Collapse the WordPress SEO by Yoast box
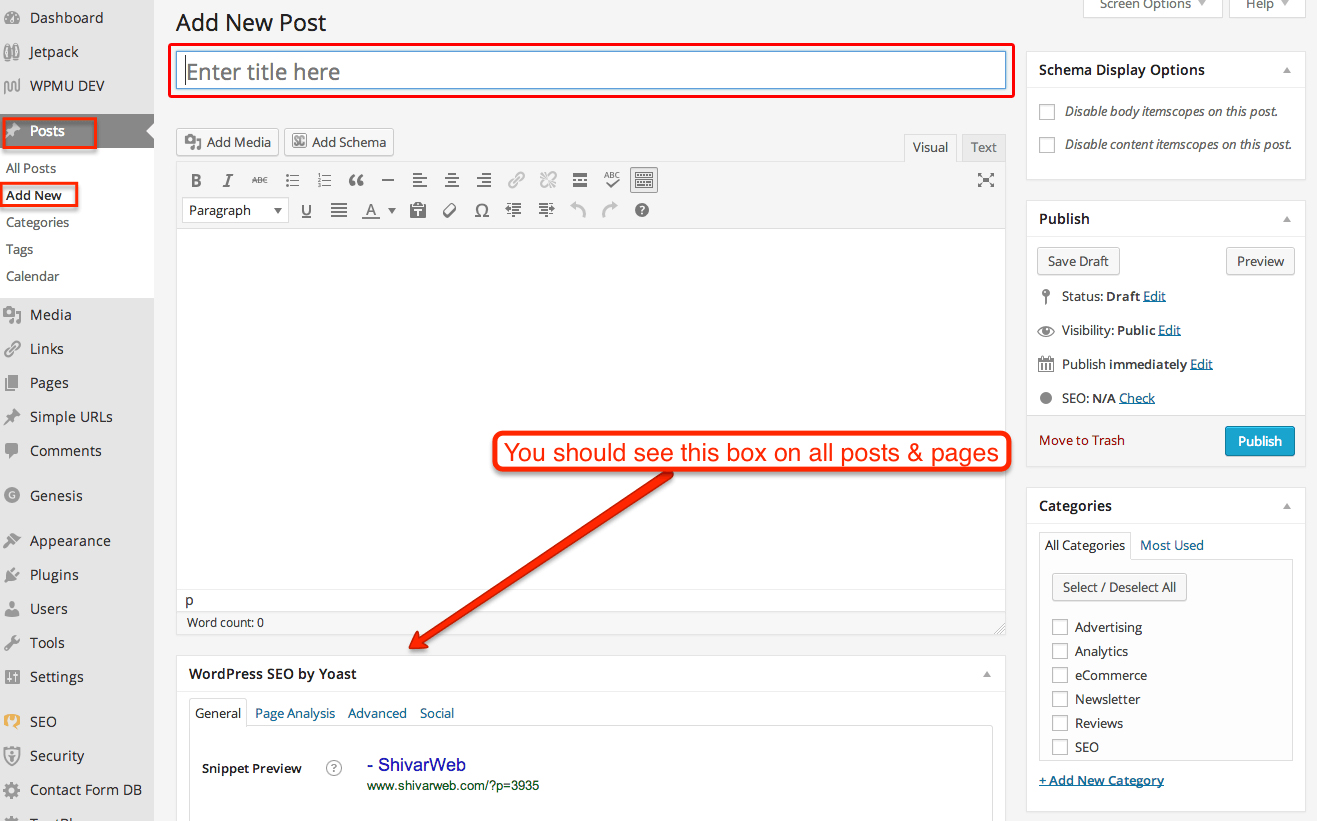 [x=987, y=674]
